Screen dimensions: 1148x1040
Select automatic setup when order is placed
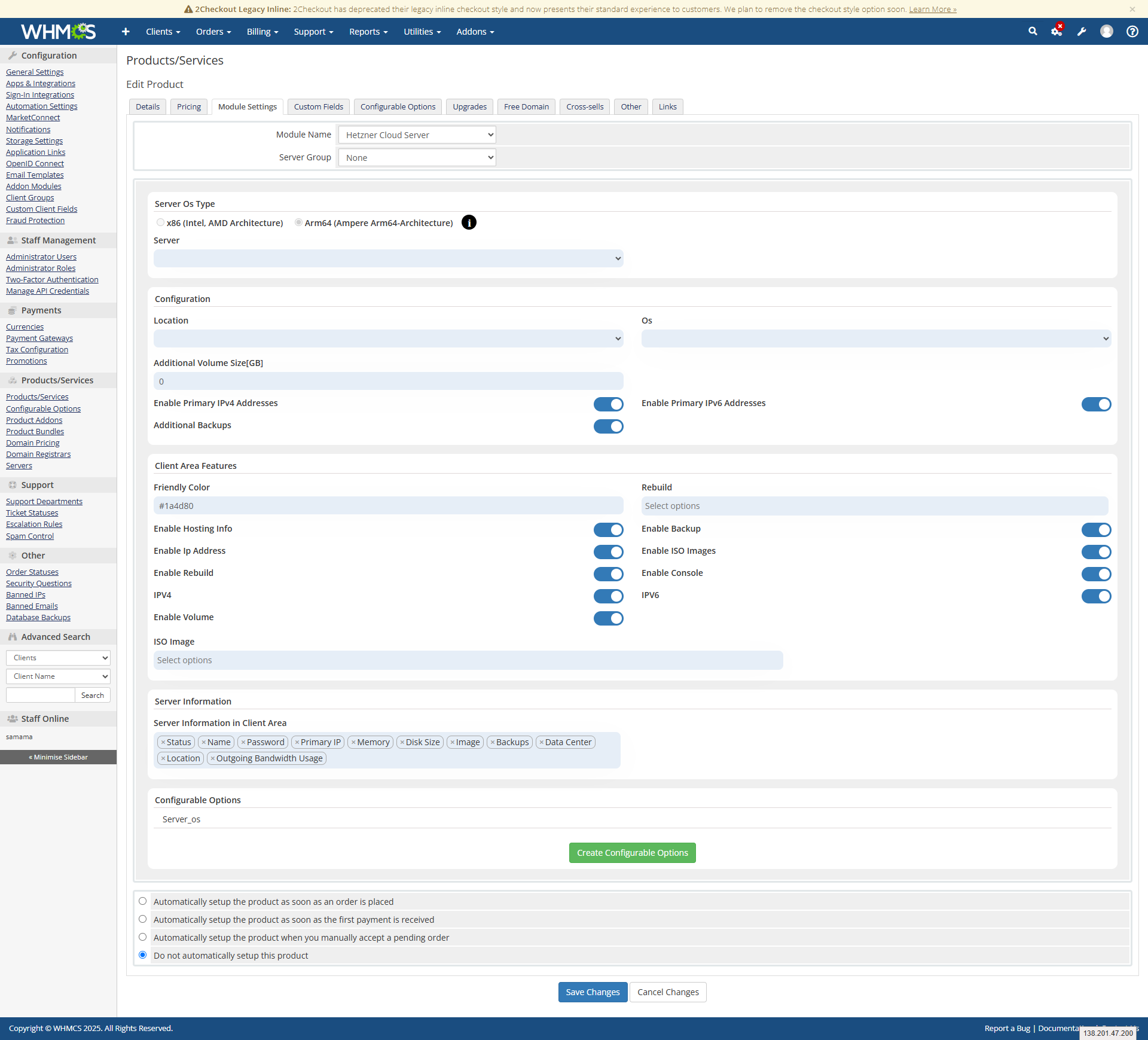coord(143,901)
